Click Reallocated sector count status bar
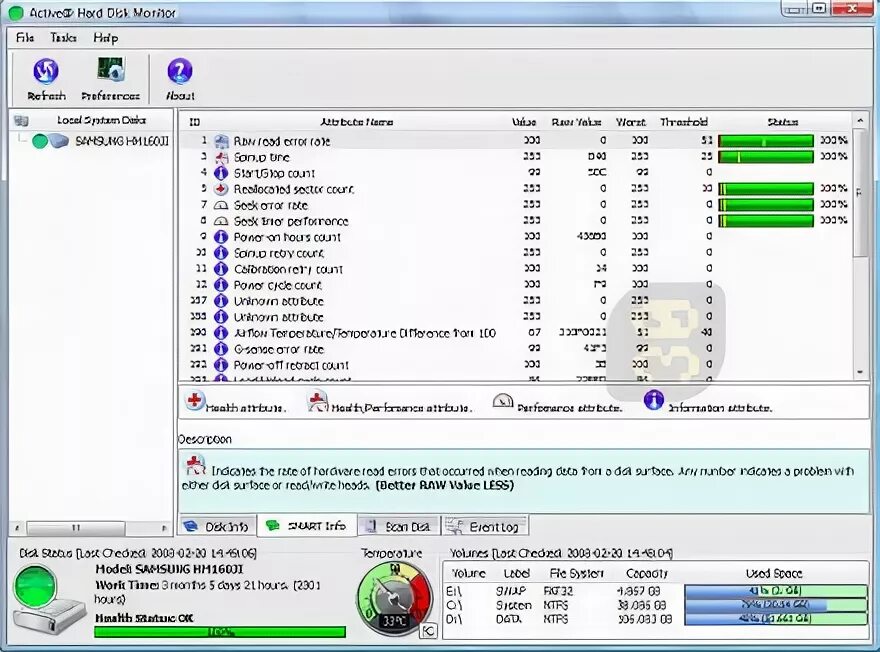The image size is (880, 652). [766, 189]
